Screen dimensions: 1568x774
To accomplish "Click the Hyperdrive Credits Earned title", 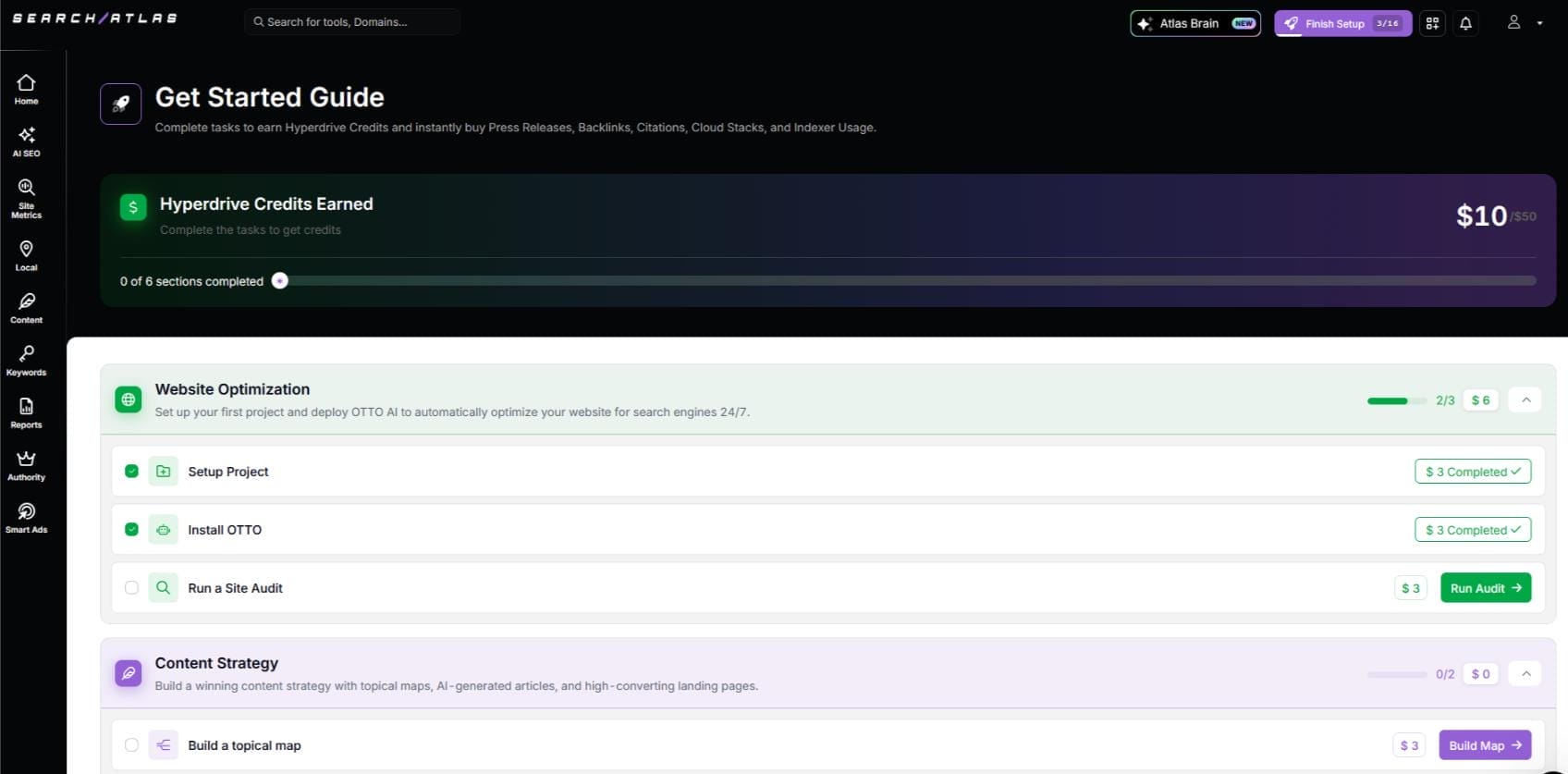I will point(266,203).
